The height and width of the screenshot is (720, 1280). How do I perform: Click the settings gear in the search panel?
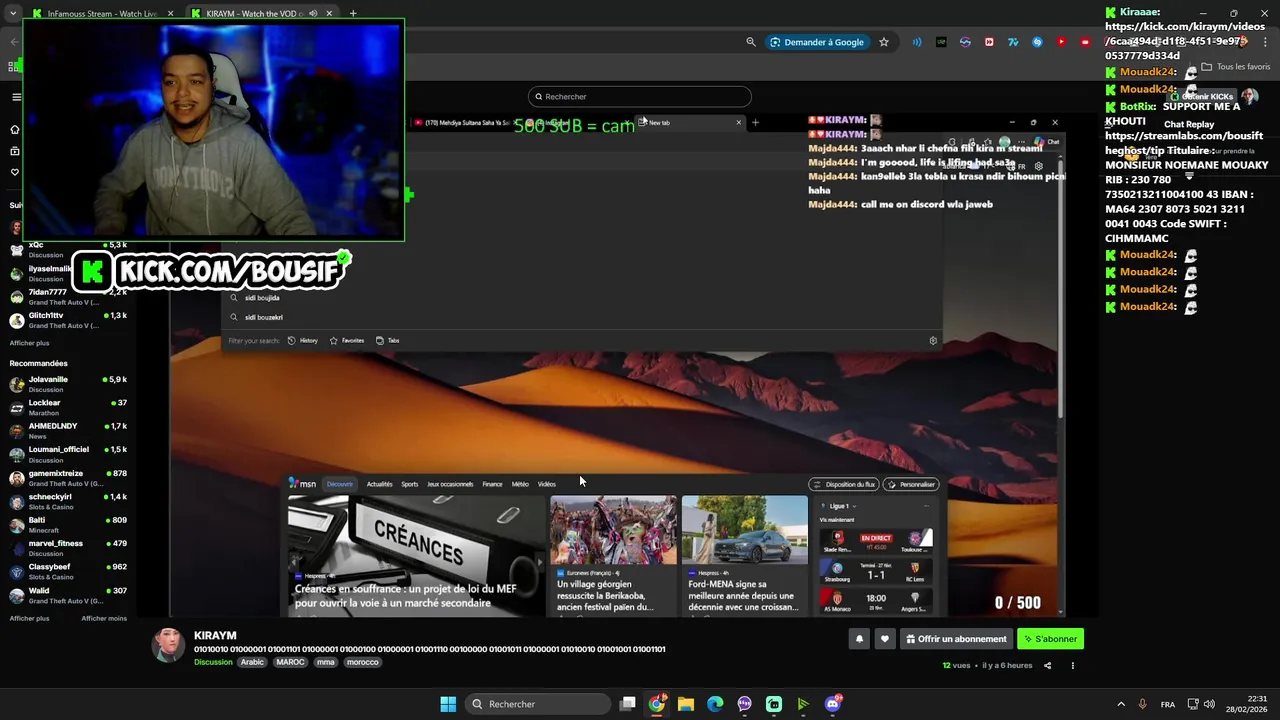tap(933, 340)
